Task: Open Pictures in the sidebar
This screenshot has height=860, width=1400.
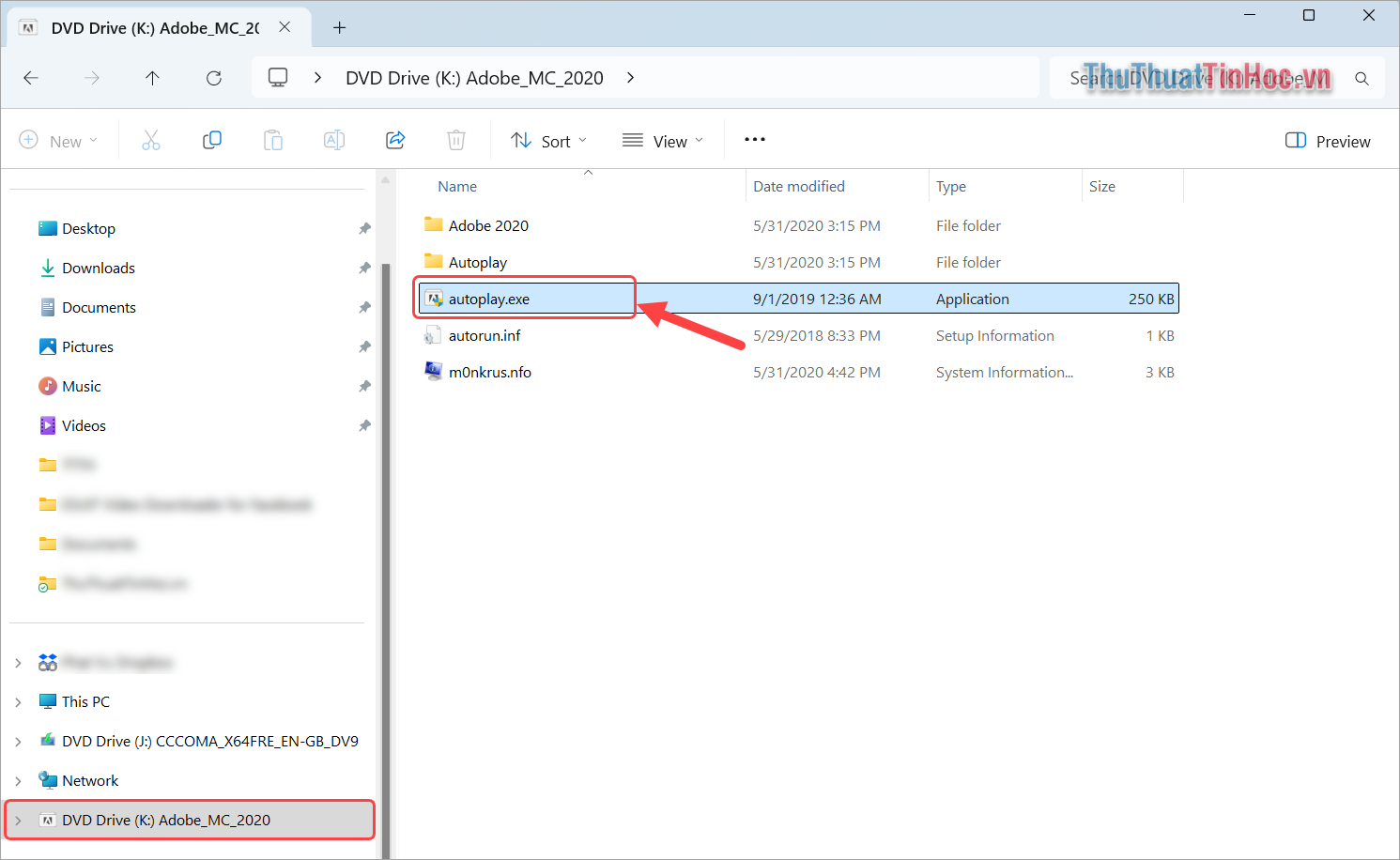Action: (87, 346)
